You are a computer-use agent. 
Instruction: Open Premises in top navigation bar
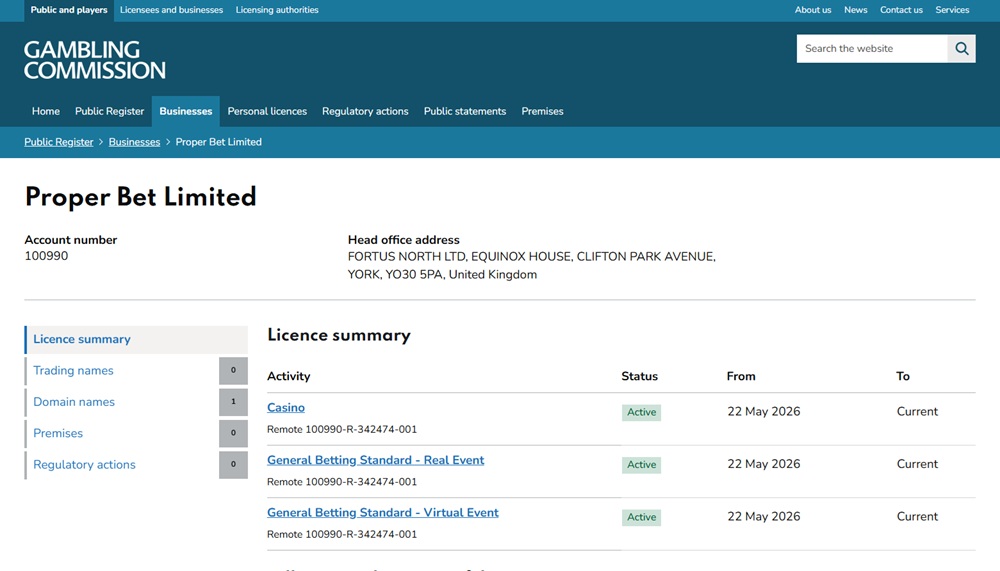(542, 111)
